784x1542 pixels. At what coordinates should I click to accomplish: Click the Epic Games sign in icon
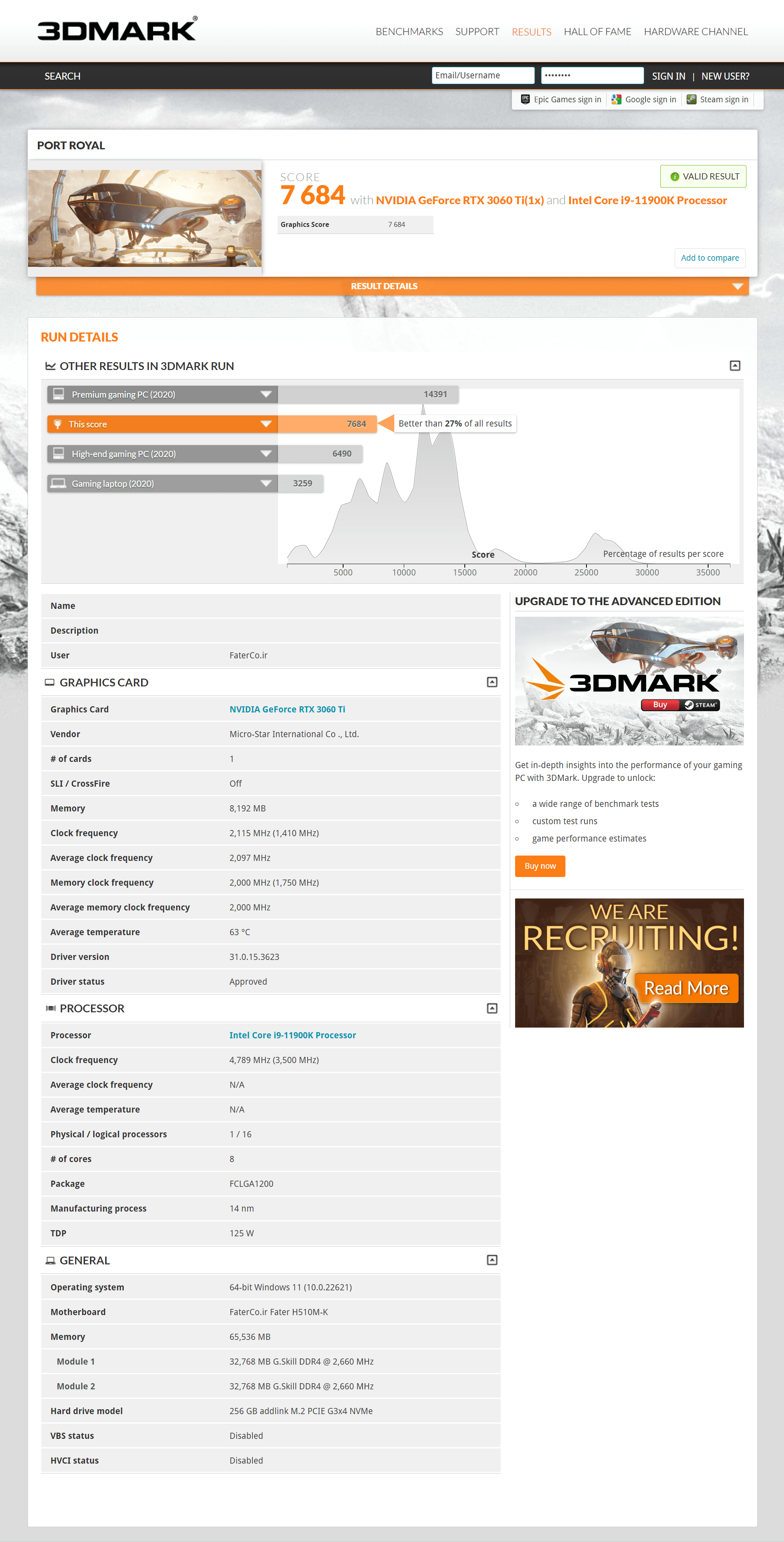pos(525,99)
